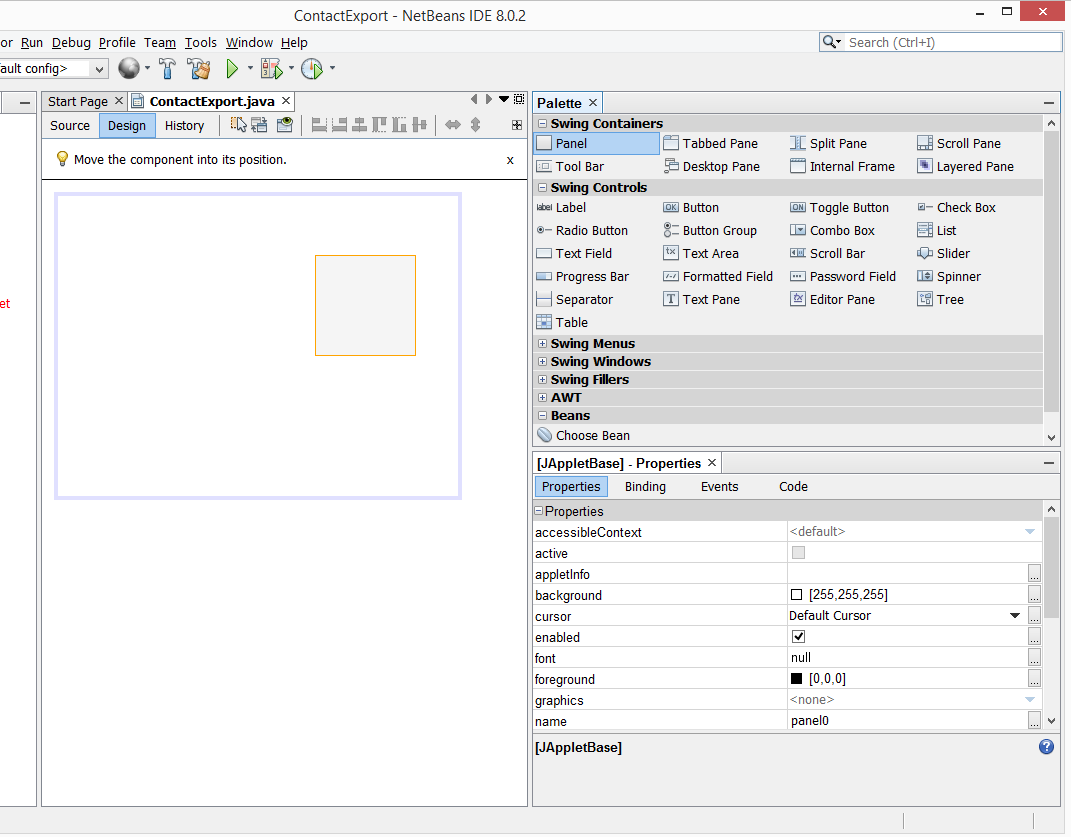Click the Debug Project icon

click(271, 69)
